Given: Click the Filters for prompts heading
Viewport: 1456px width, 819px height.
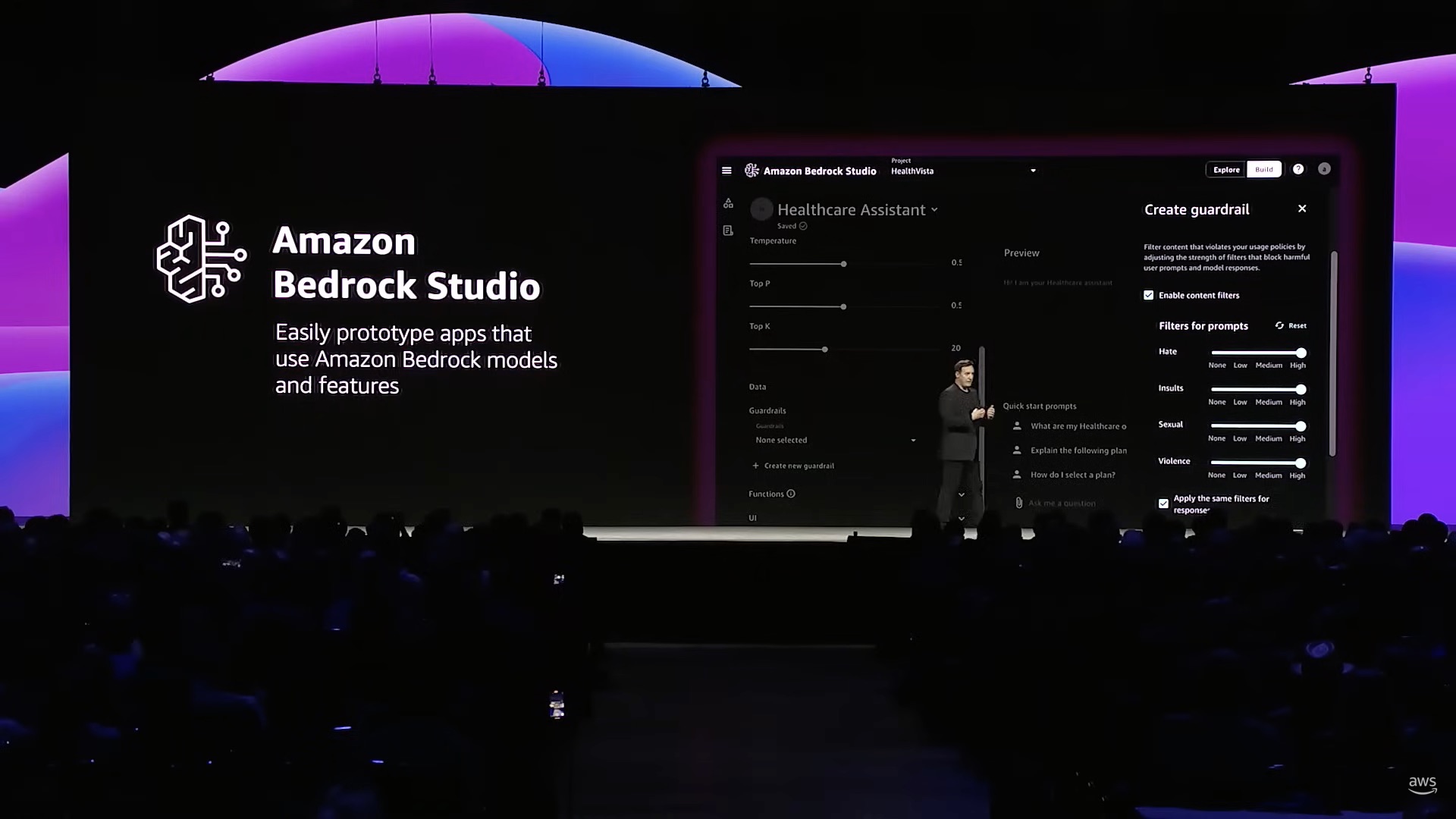Looking at the screenshot, I should (x=1203, y=325).
